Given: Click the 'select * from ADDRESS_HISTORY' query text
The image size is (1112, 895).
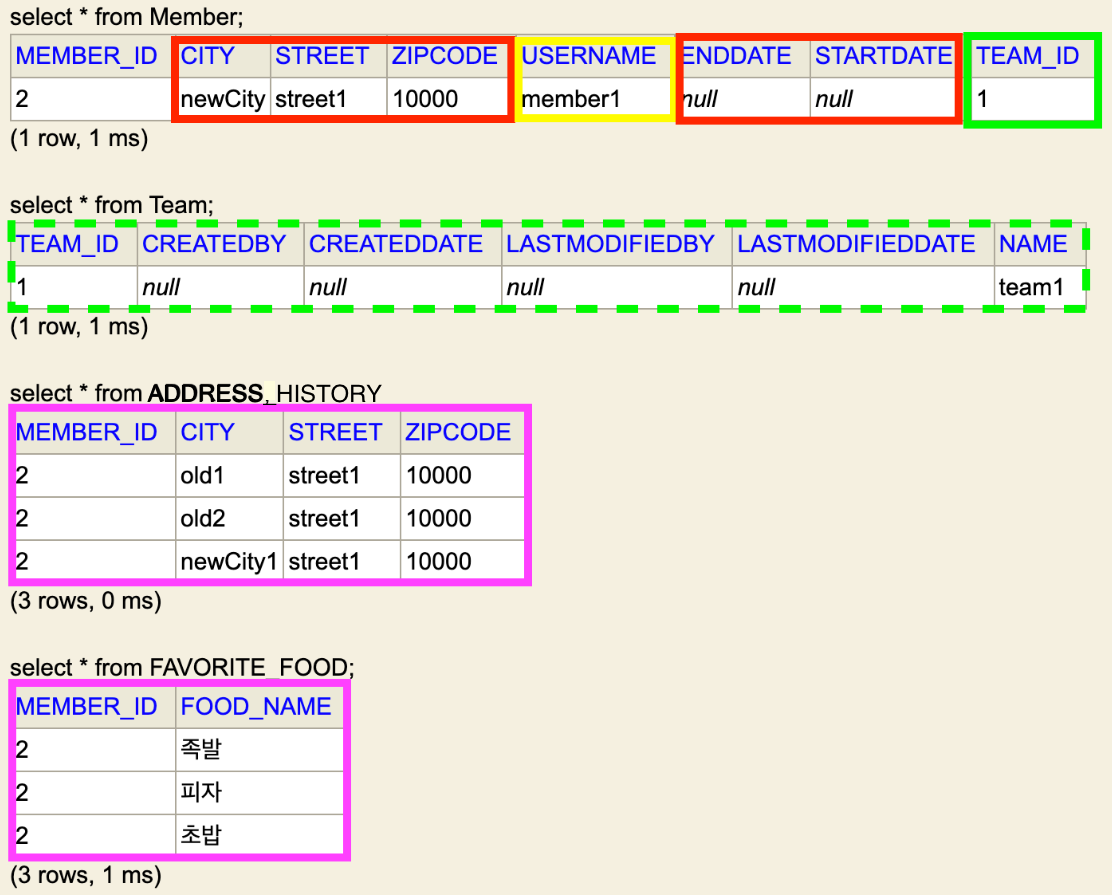Looking at the screenshot, I should tap(196, 393).
